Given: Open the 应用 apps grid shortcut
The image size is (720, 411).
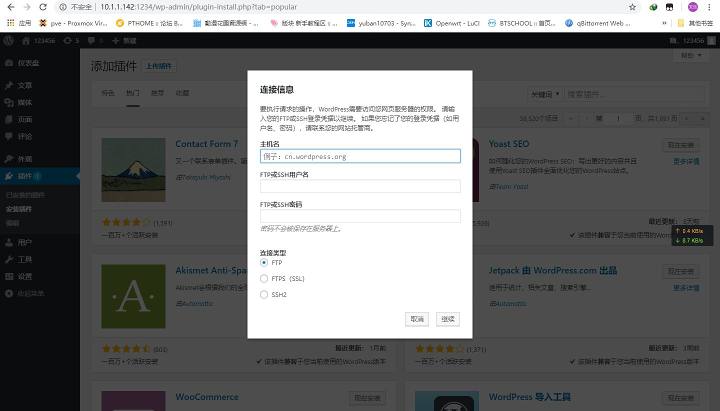Looking at the screenshot, I should (x=19, y=23).
